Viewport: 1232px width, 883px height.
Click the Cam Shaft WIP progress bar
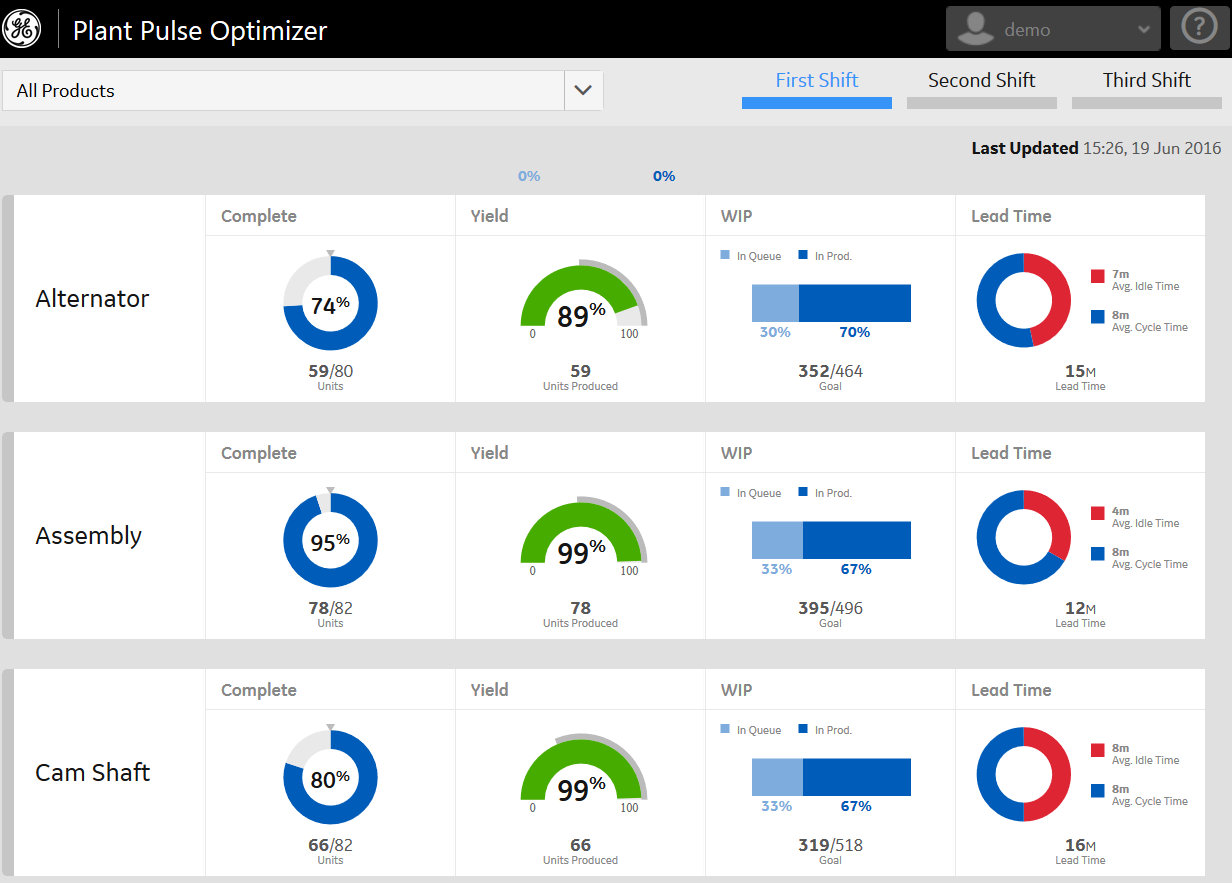coord(830,776)
